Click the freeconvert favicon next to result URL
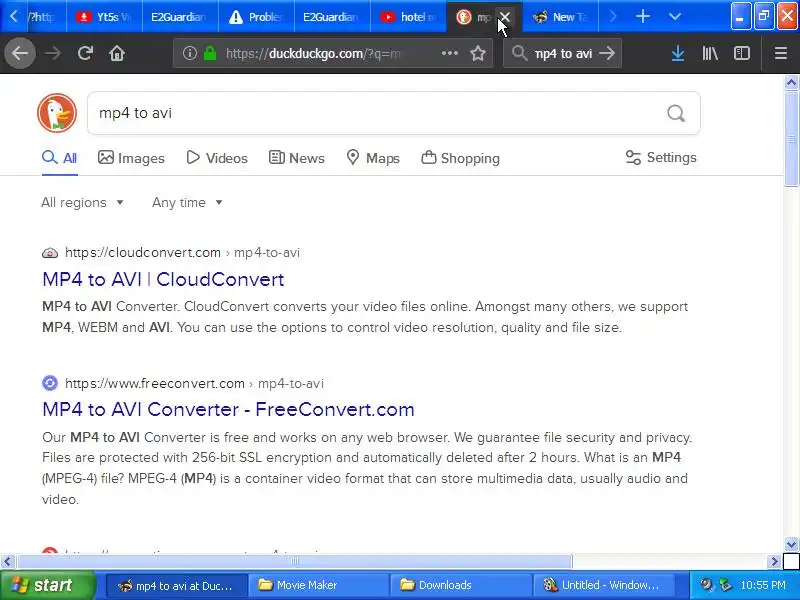 [49, 383]
